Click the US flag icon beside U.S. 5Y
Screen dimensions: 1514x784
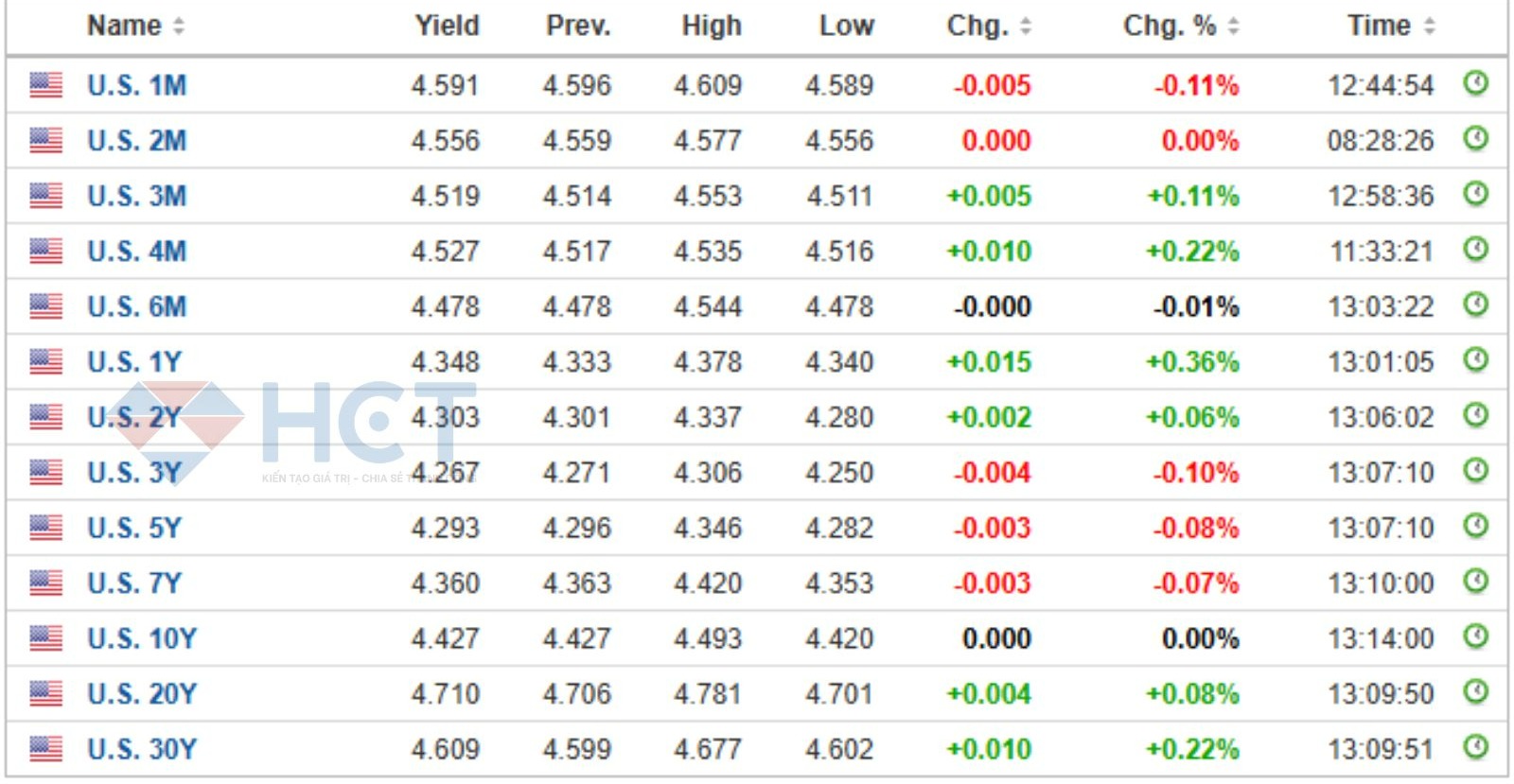[x=45, y=528]
